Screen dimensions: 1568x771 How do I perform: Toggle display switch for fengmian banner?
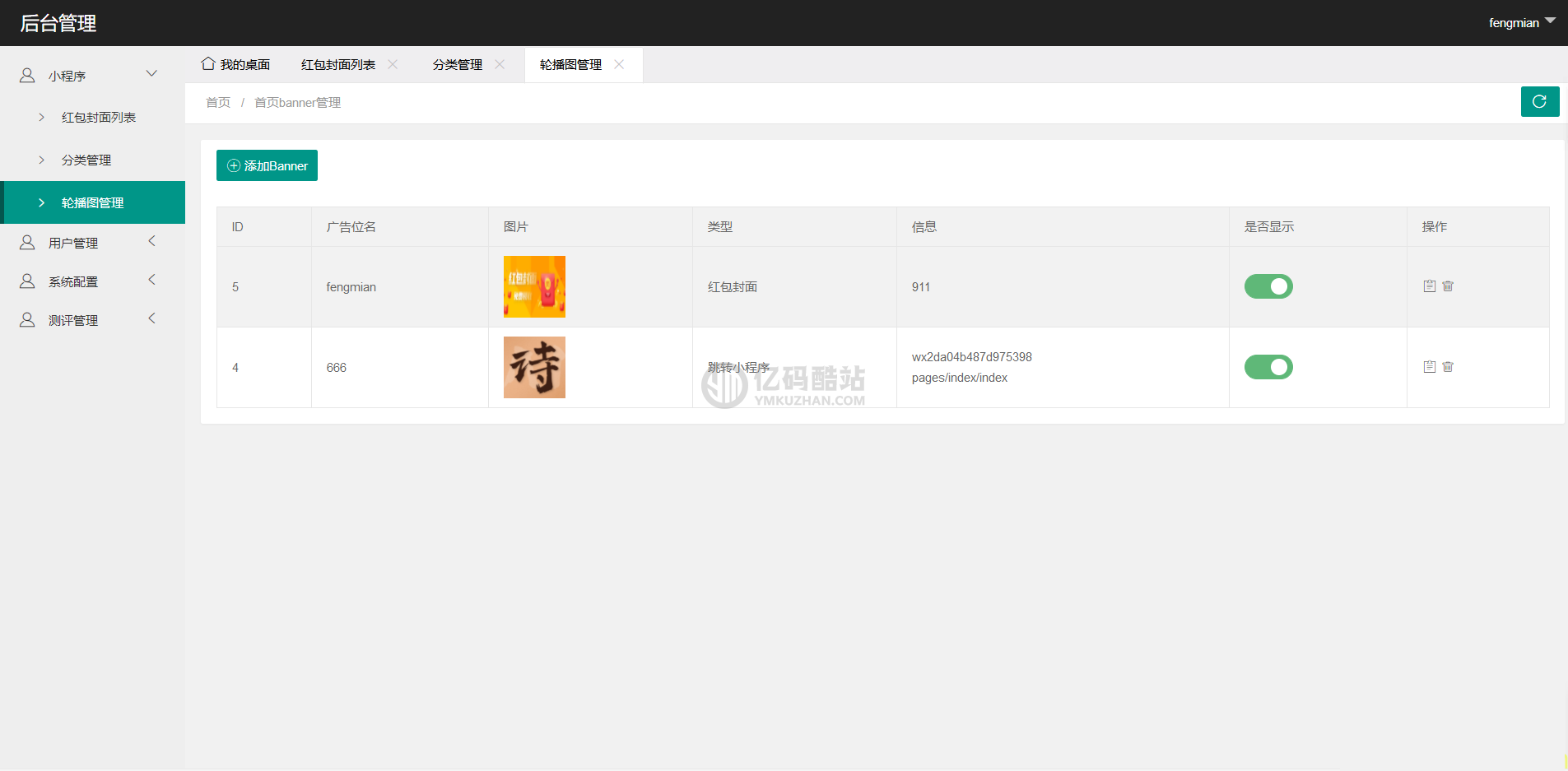coord(1268,286)
